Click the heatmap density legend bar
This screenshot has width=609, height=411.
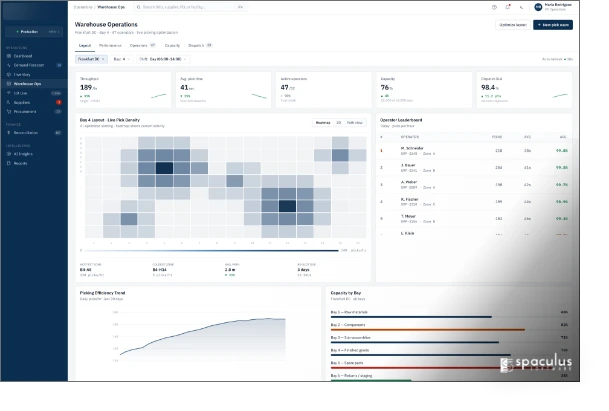(x=211, y=251)
